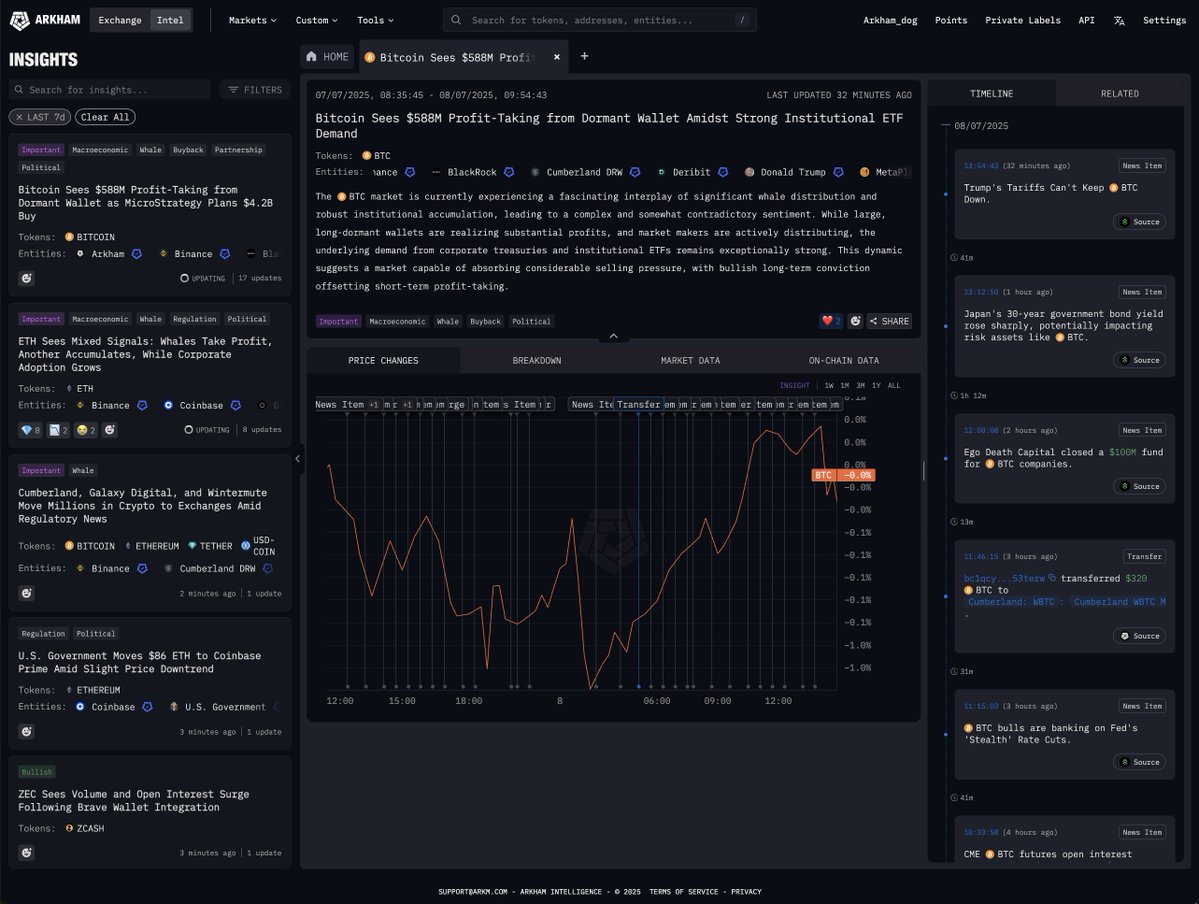Focus the Search for insights field
The height and width of the screenshot is (904, 1199).
[110, 89]
